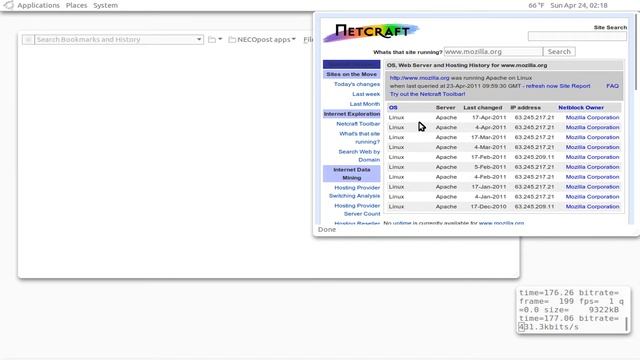This screenshot has width=640, height=360.
Task: Click the 5-Feb-2011 date cell
Action: tap(490, 167)
